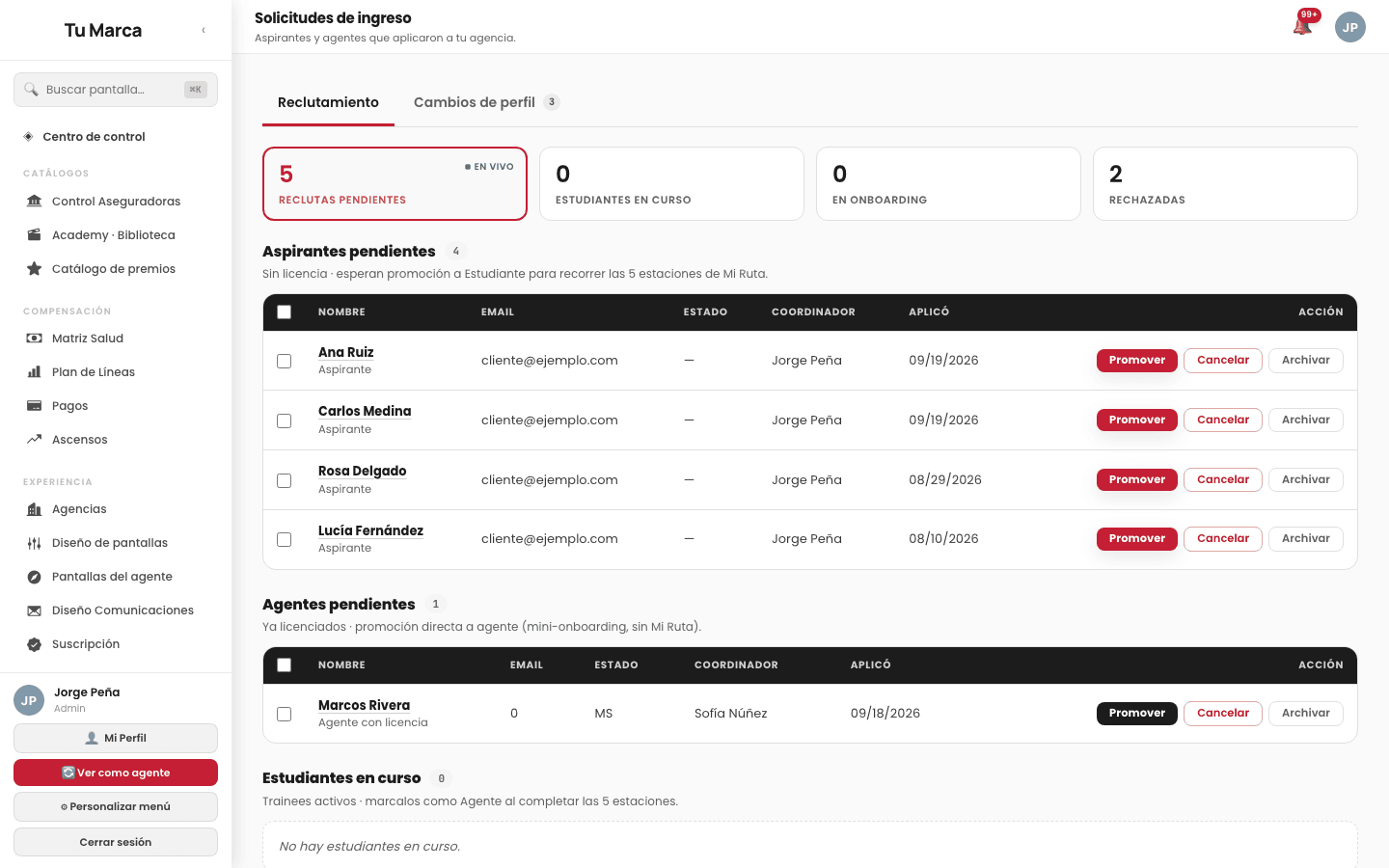Focus the Buscar pantalla search field

click(x=116, y=90)
